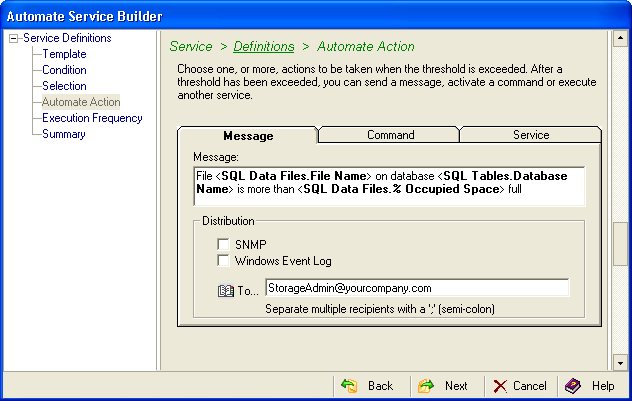Click the Cancel button label
Image resolution: width=632 pixels, height=401 pixels.
[530, 386]
